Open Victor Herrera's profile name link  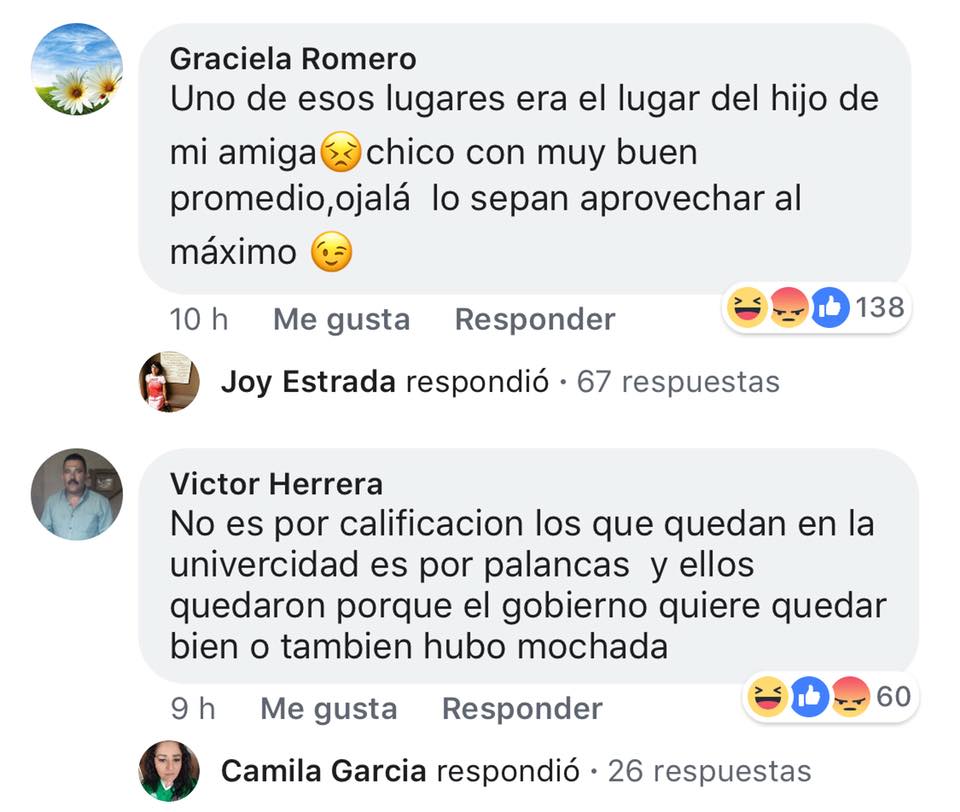click(x=277, y=484)
